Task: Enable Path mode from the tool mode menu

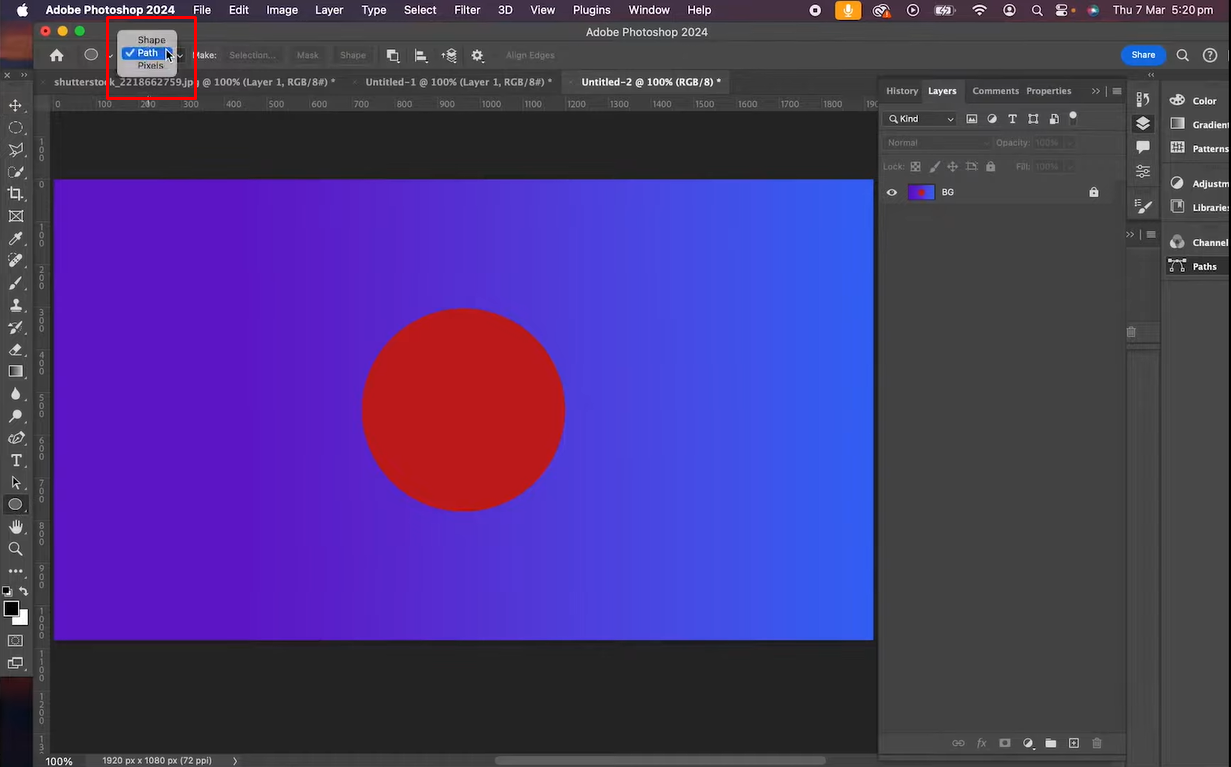Action: click(147, 53)
